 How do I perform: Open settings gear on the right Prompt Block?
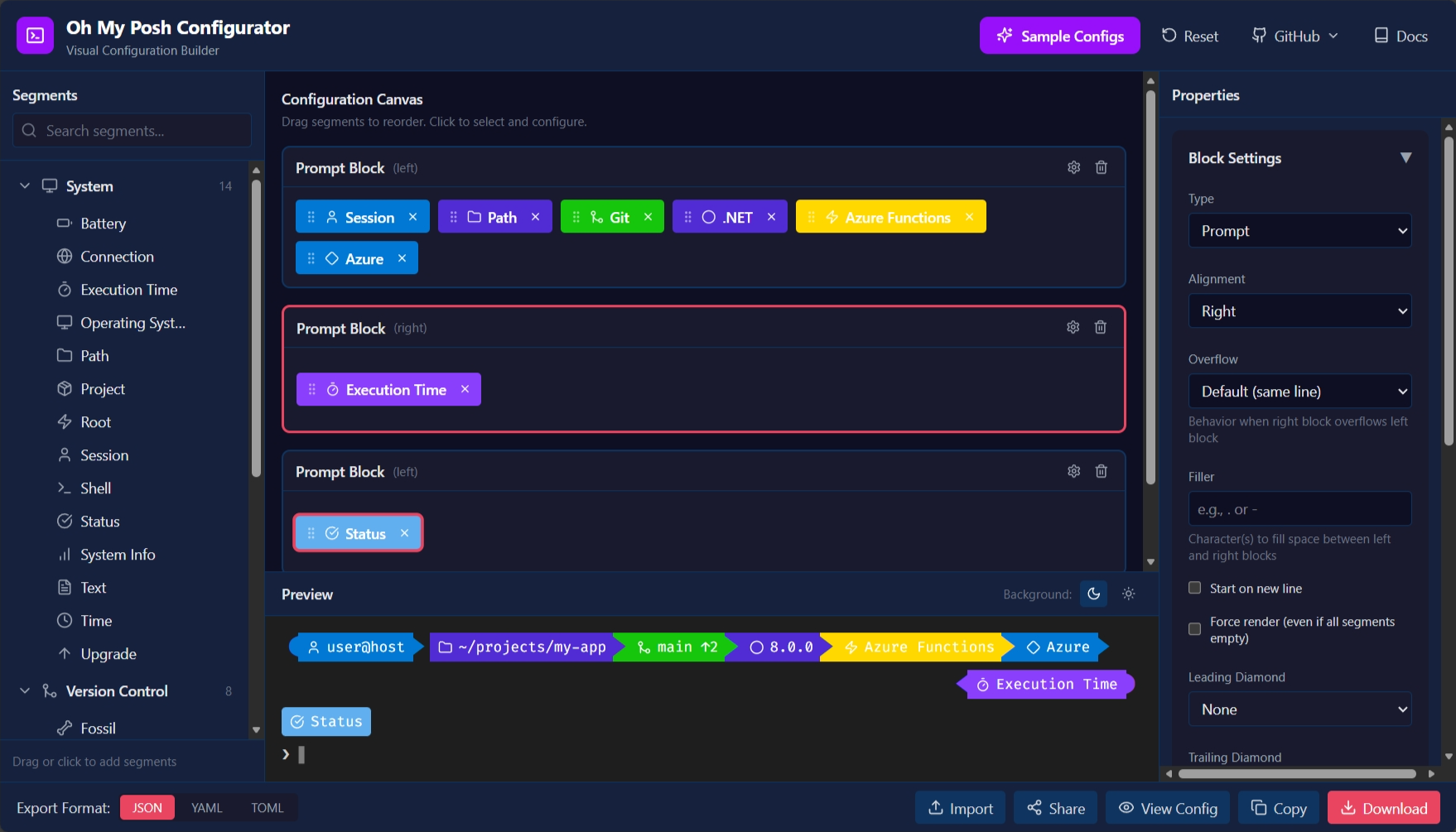click(x=1073, y=327)
